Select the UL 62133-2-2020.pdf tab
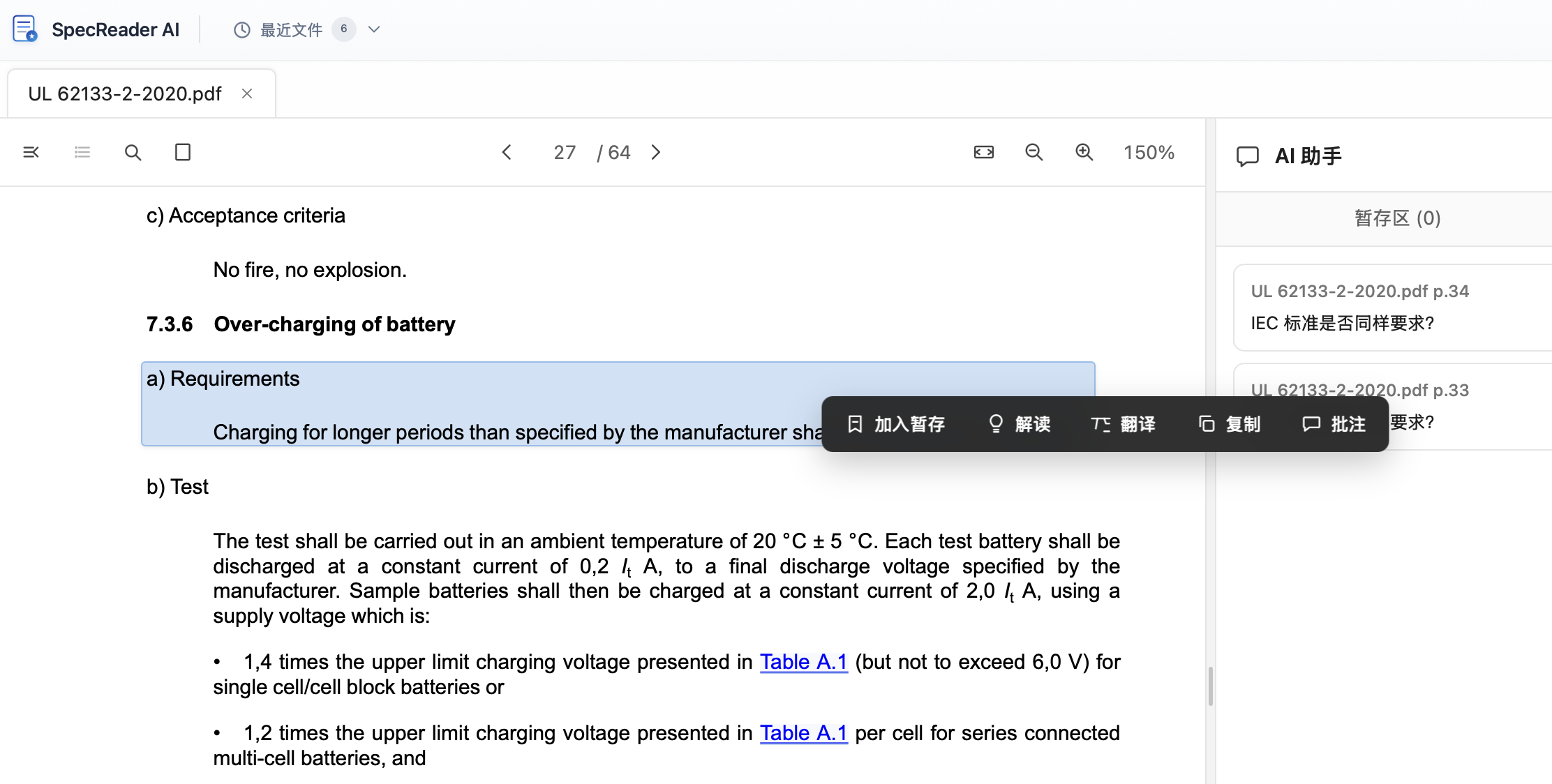This screenshot has height=784, width=1552. [125, 93]
